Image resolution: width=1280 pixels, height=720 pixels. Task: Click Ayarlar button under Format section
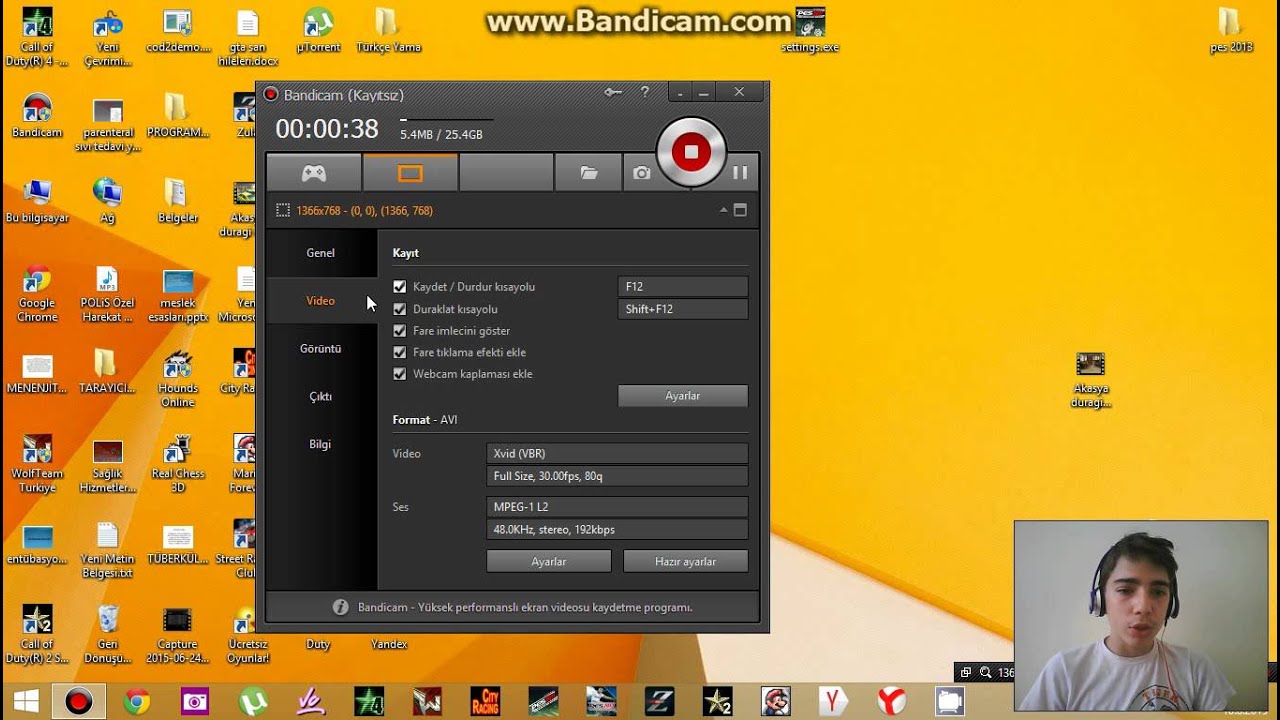549,562
